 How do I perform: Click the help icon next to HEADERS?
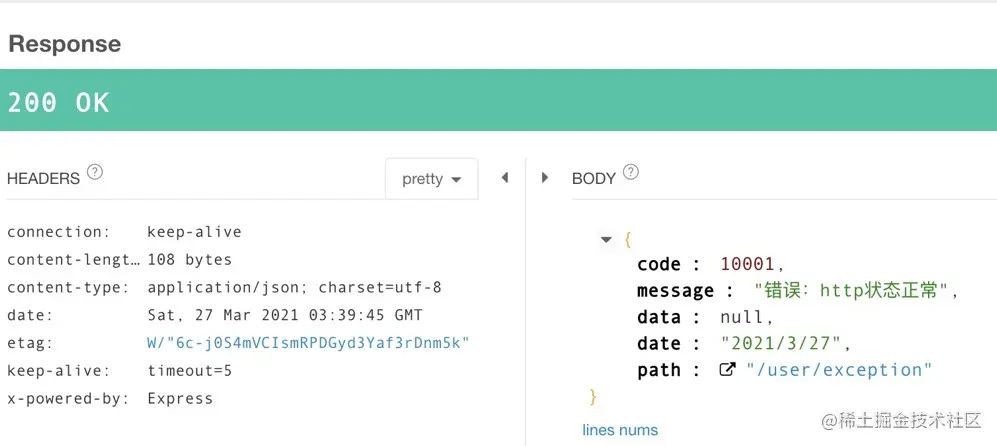pyautogui.click(x=95, y=172)
